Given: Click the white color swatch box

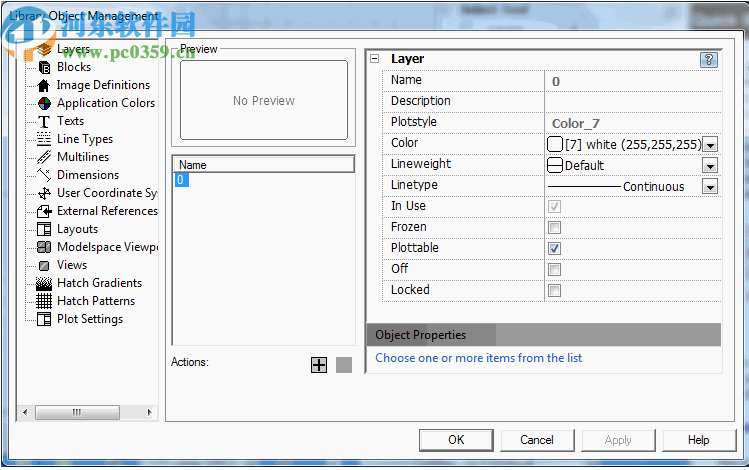Looking at the screenshot, I should click(555, 144).
